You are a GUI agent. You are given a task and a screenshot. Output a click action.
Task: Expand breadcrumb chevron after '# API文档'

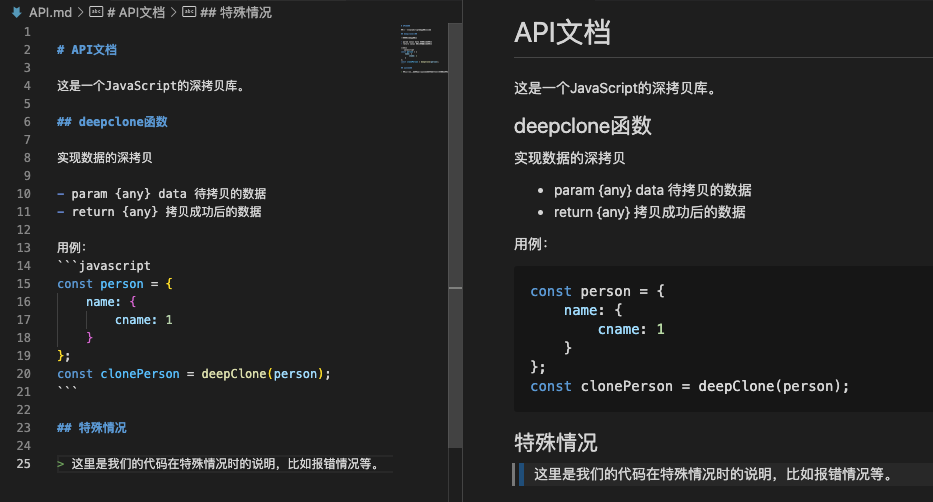click(x=173, y=12)
